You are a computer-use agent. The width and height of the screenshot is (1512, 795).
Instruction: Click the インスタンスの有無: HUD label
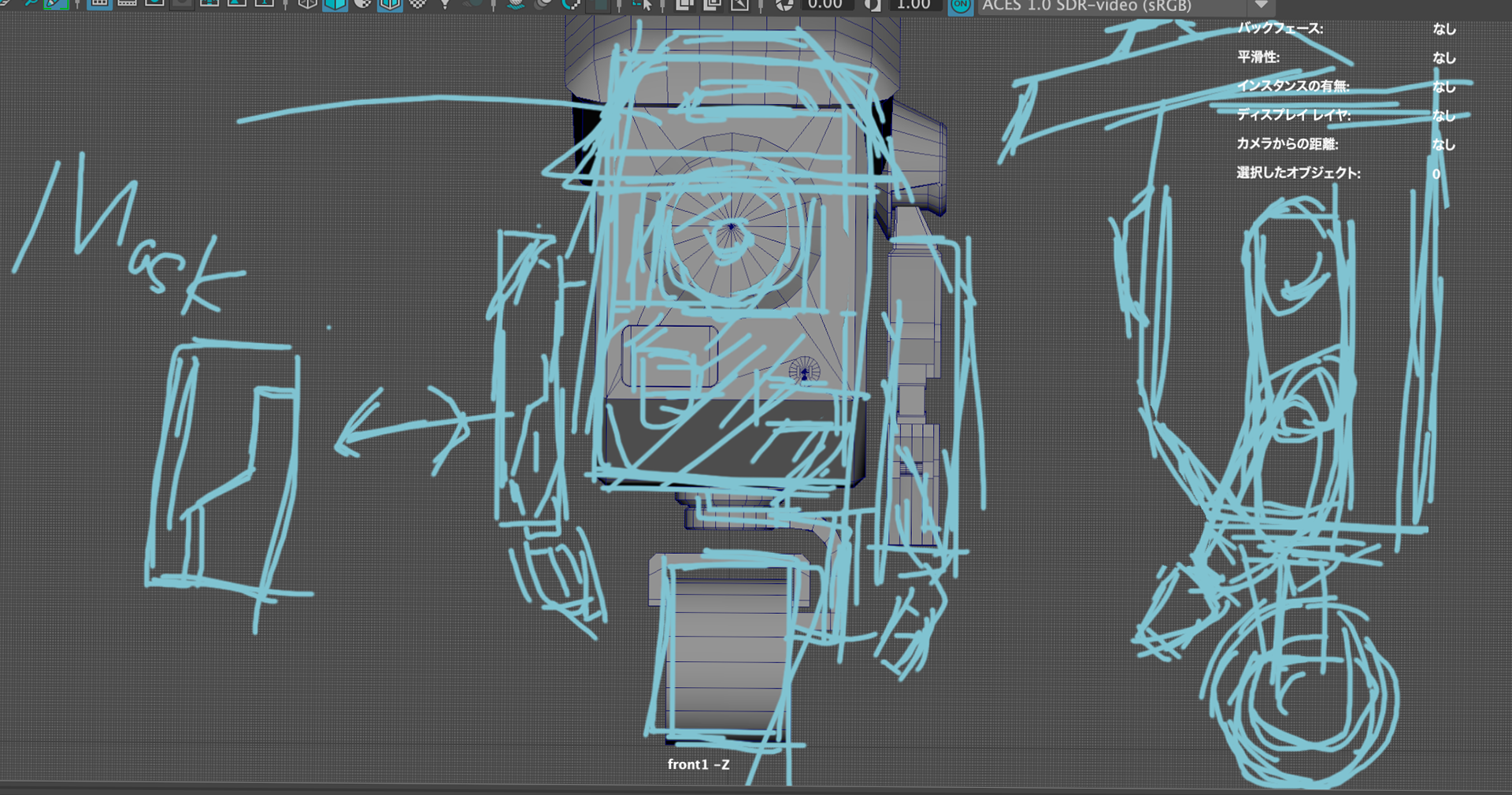[x=1293, y=86]
